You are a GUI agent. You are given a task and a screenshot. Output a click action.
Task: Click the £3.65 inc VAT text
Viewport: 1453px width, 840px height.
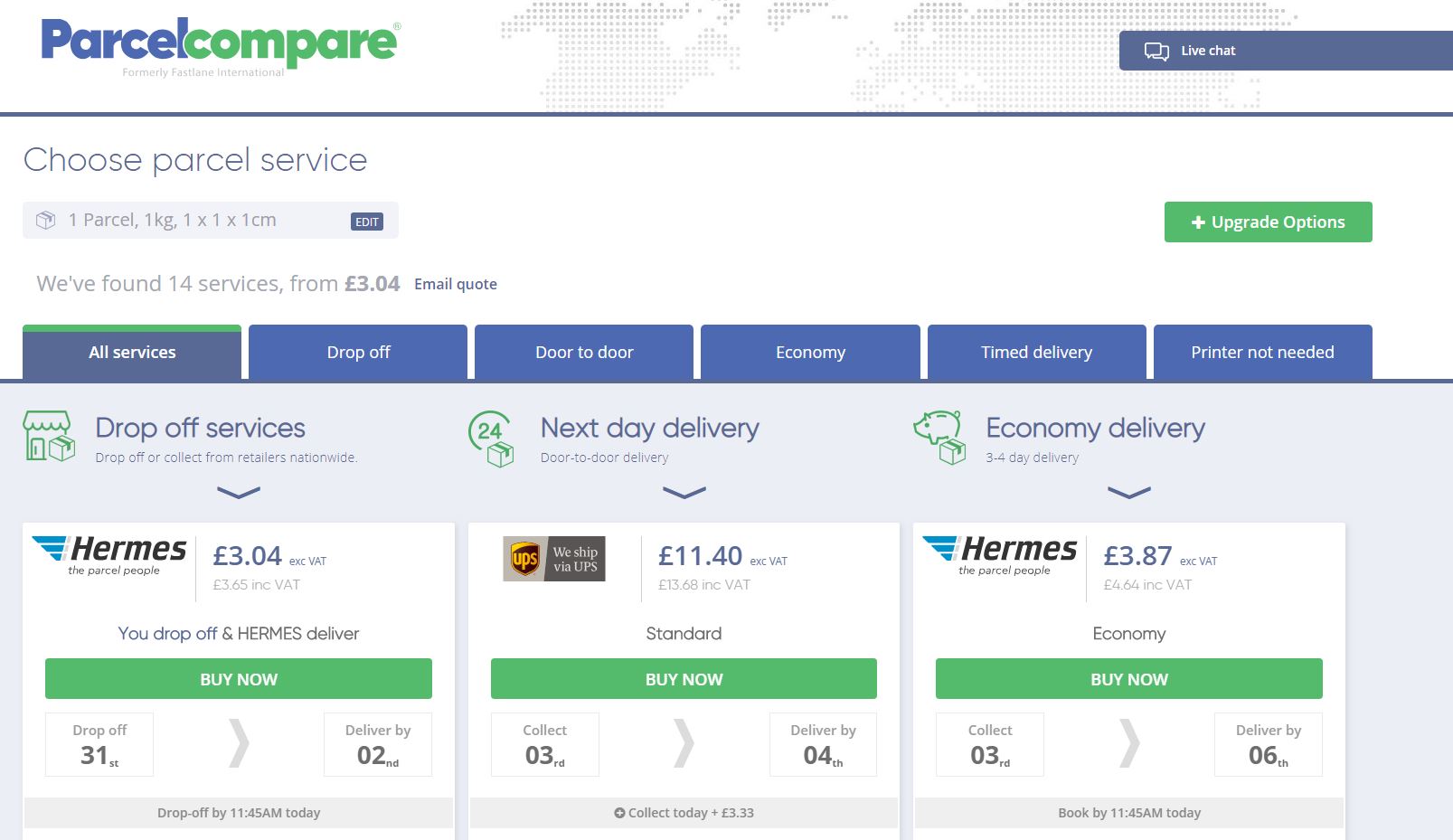coord(257,585)
